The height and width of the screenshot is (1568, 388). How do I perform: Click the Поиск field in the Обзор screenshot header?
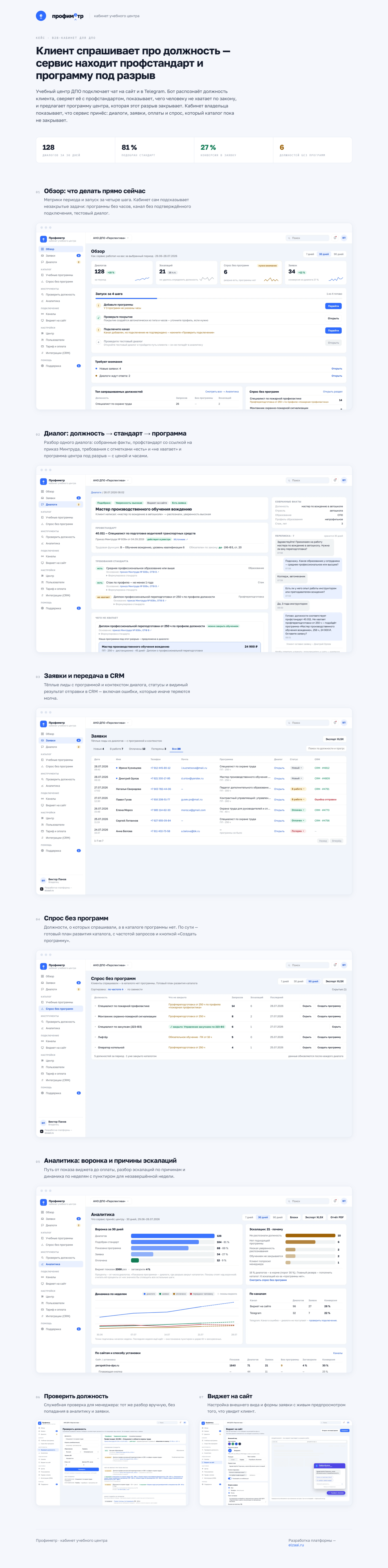coord(308,238)
